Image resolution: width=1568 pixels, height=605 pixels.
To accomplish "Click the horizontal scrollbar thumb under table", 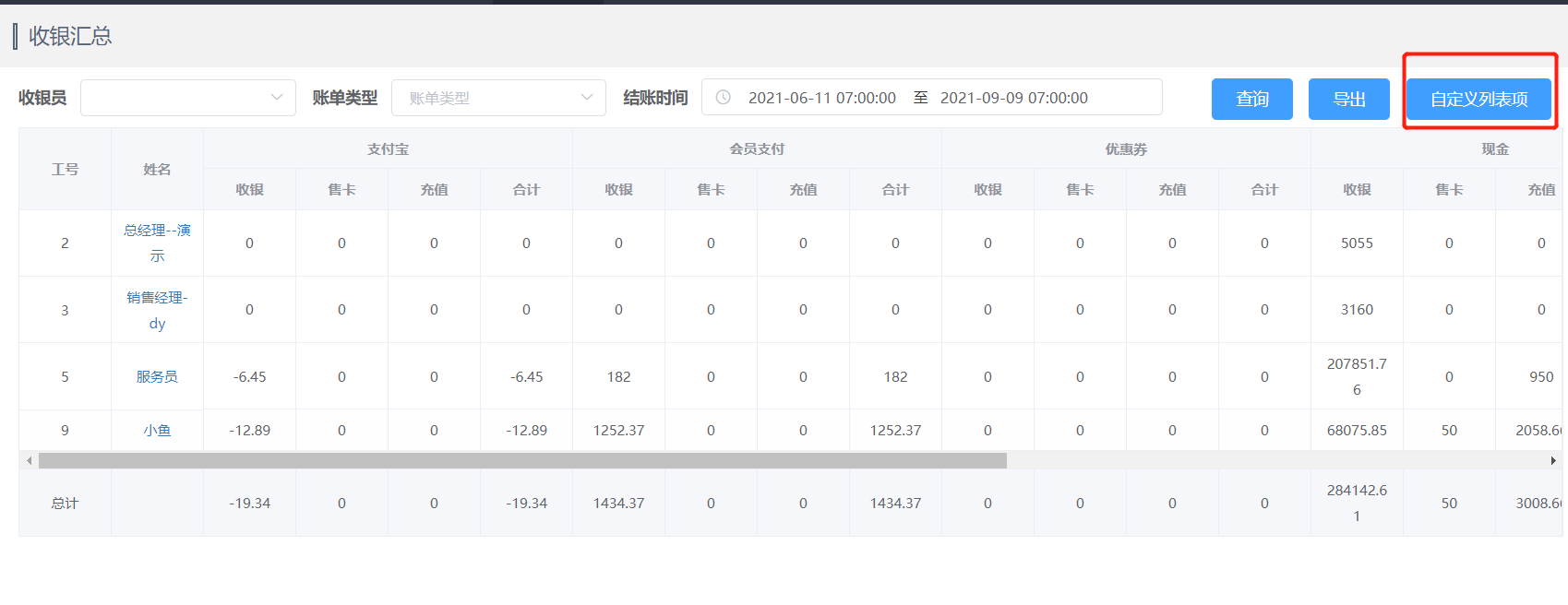I will coord(522,460).
